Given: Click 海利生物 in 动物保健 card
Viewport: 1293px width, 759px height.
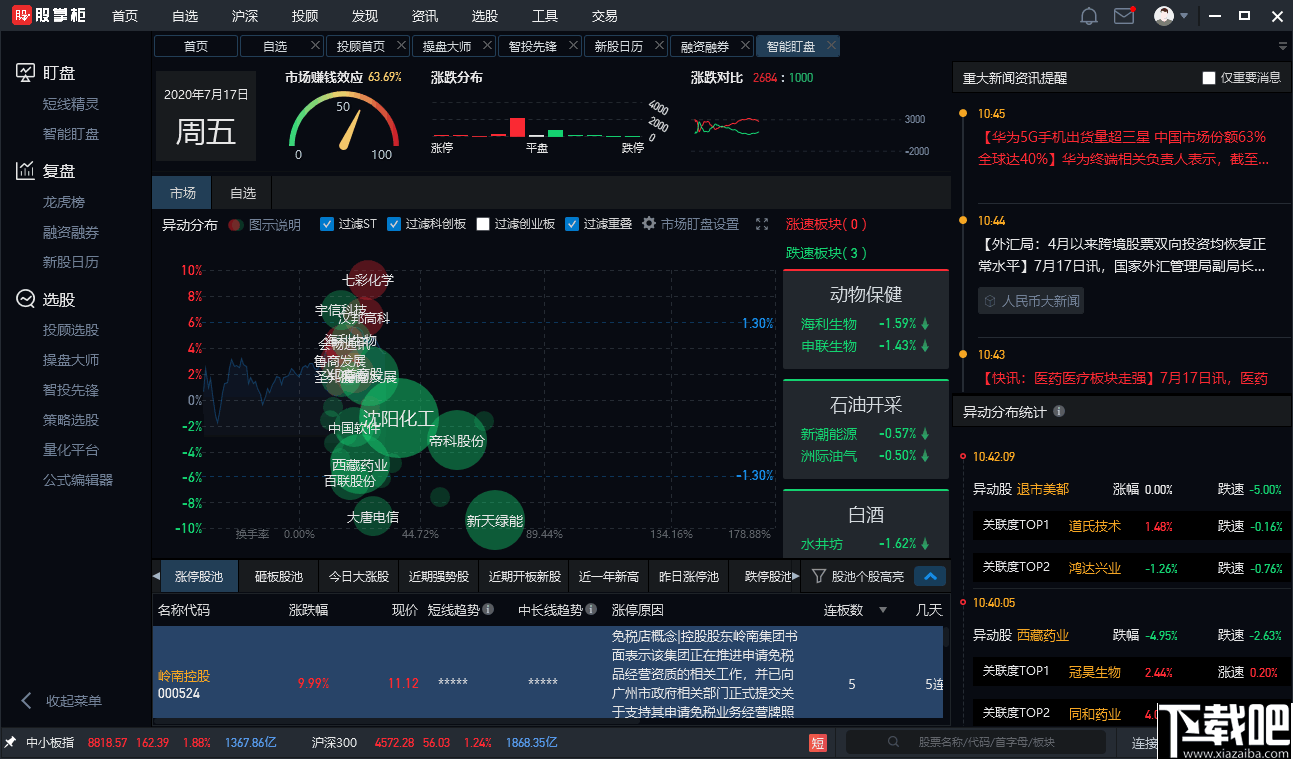Looking at the screenshot, I should tap(829, 324).
